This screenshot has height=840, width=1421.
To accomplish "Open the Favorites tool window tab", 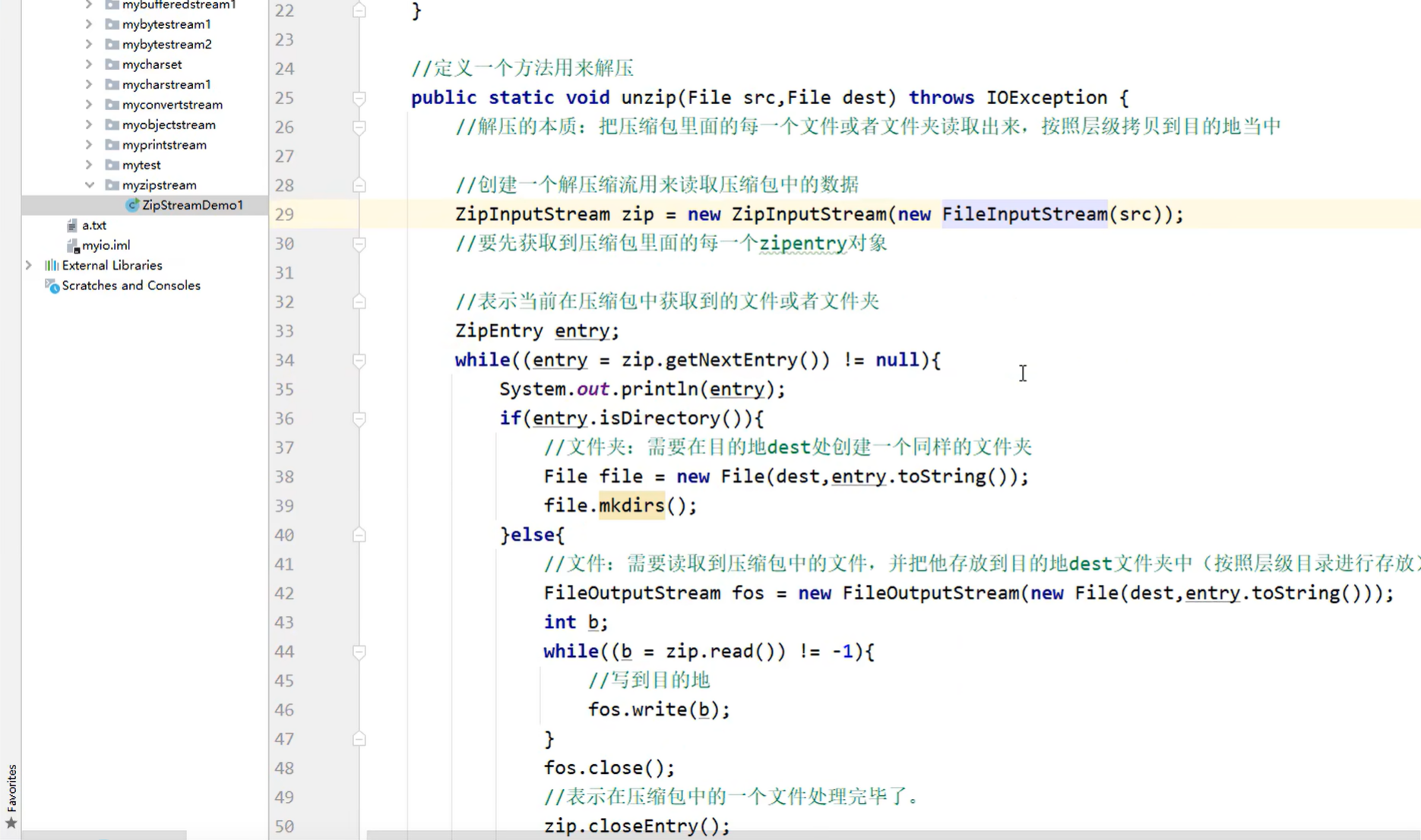I will click(11, 790).
